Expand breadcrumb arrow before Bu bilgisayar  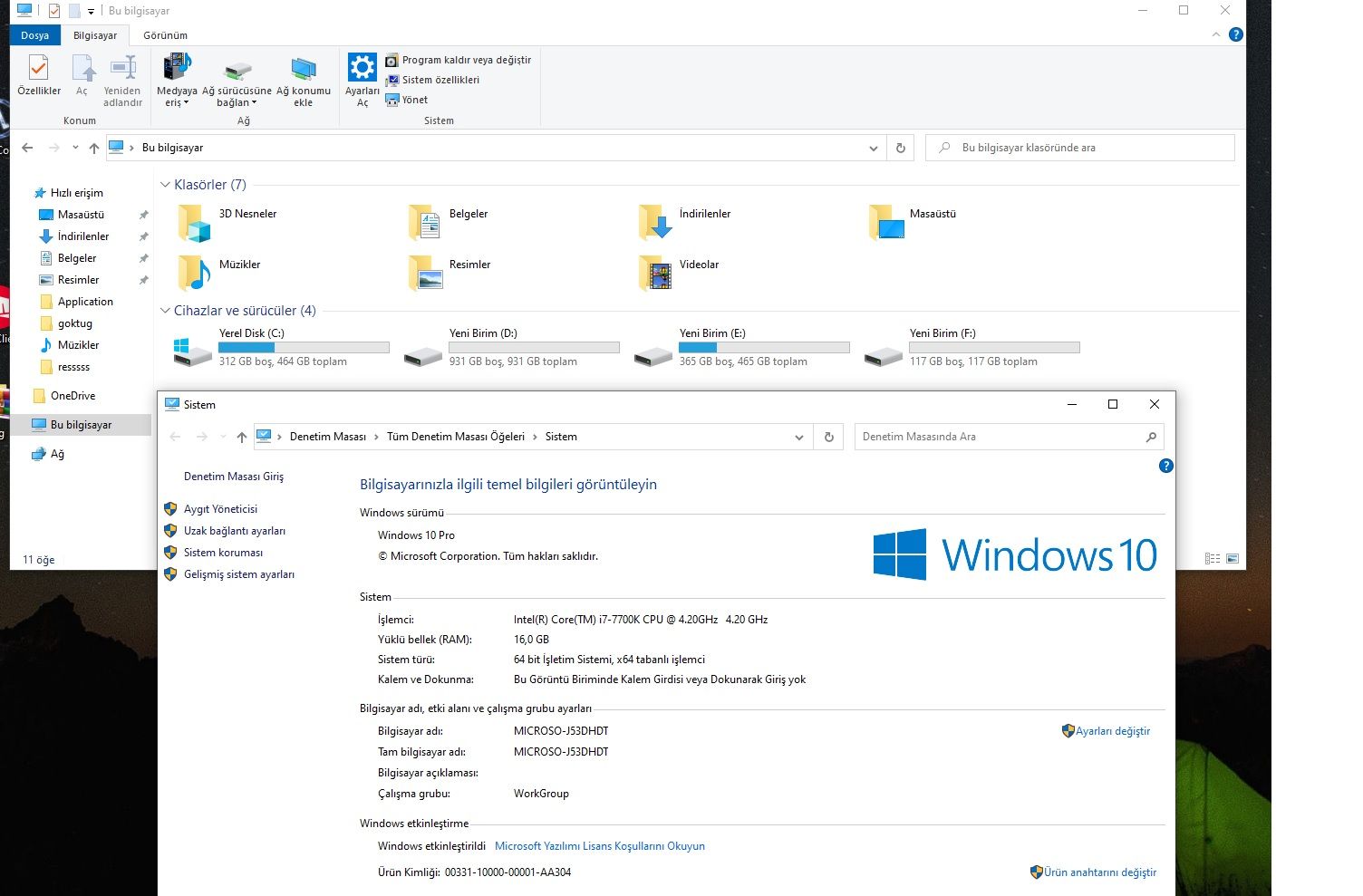pyautogui.click(x=132, y=148)
